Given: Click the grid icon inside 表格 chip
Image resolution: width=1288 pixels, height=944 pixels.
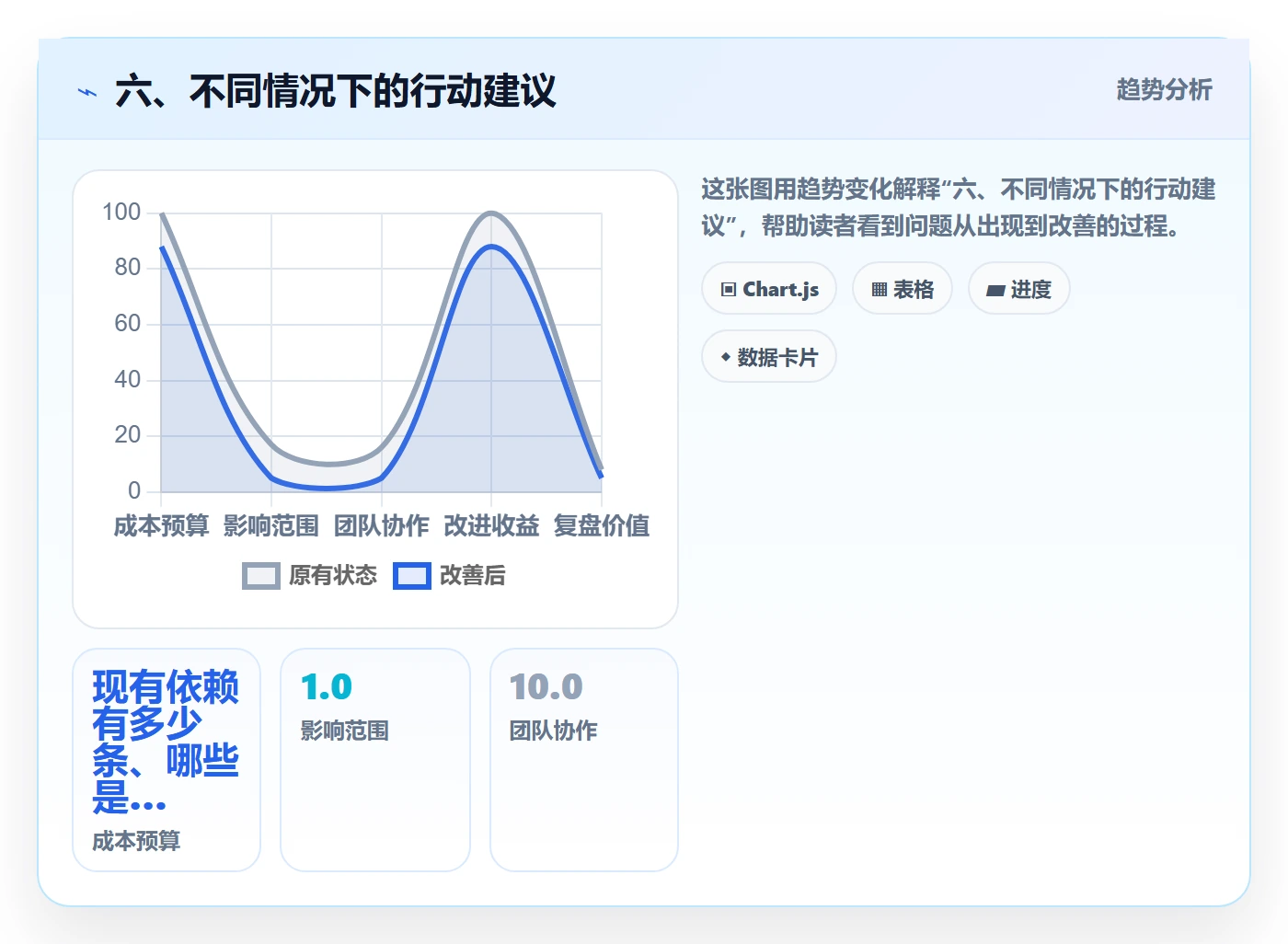Looking at the screenshot, I should point(880,289).
